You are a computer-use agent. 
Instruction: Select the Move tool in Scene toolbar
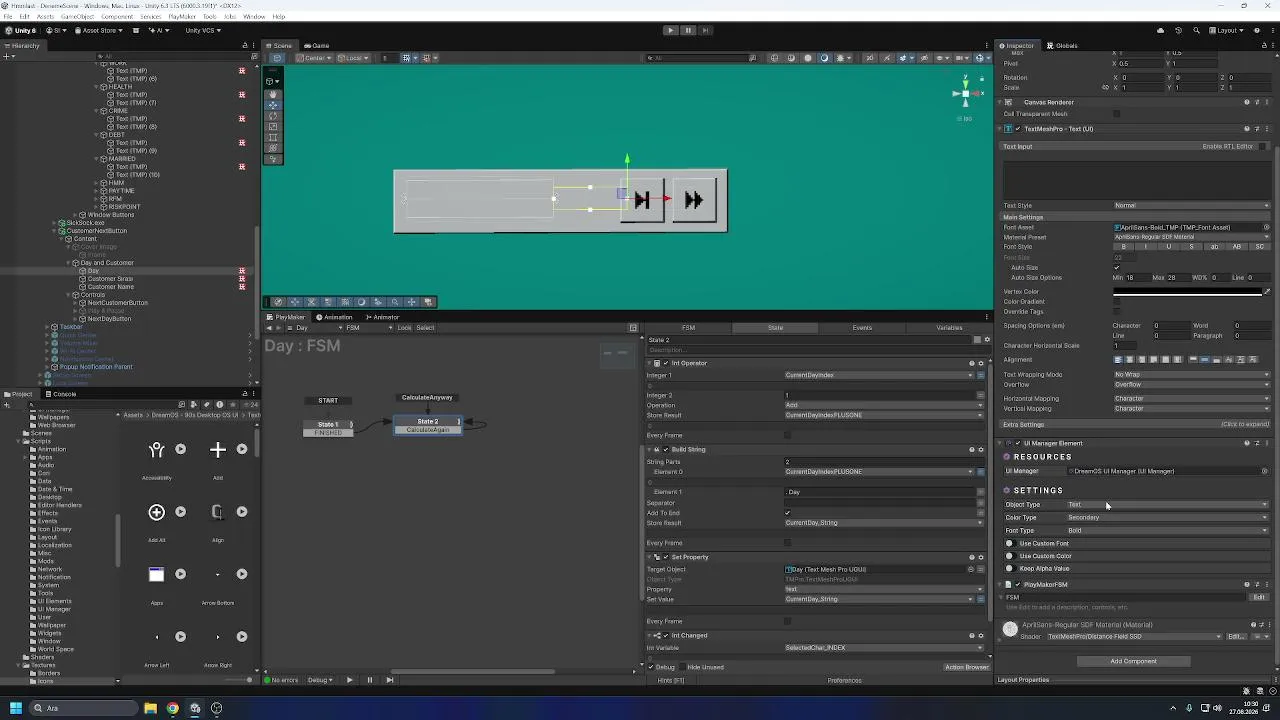coord(274,104)
